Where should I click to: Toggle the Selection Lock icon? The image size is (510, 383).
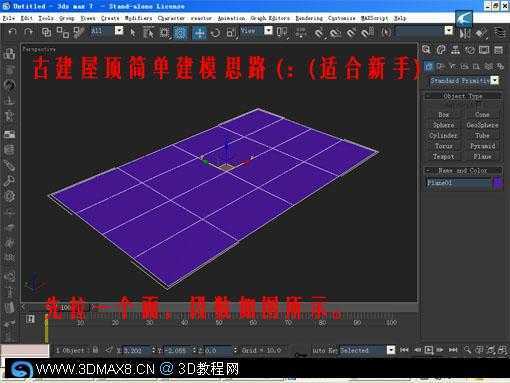coord(95,350)
